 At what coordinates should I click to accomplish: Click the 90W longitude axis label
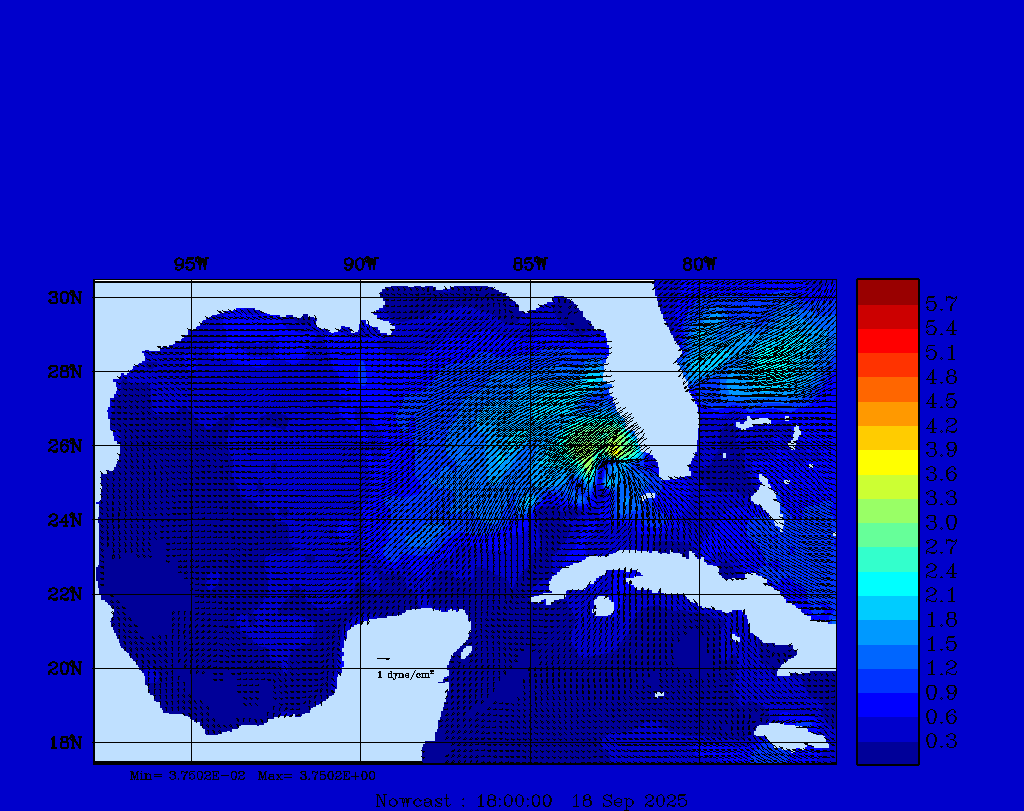point(361,265)
